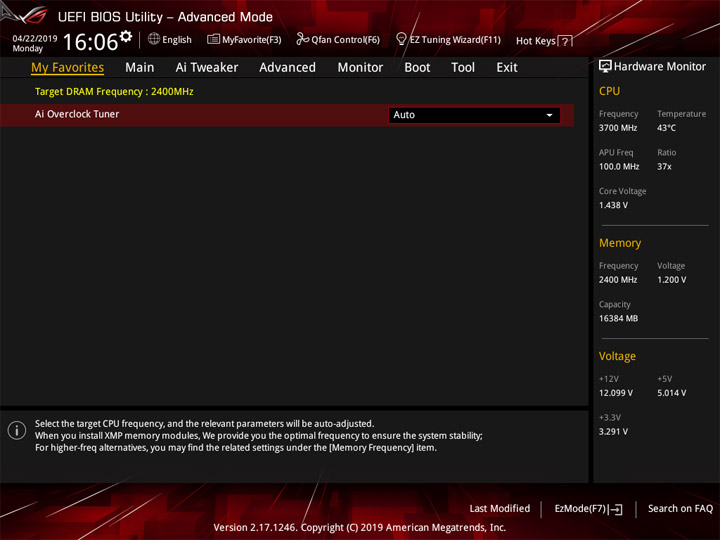This screenshot has width=720, height=540.
Task: Click Memory frequency value 2400 MHz
Action: pos(618,280)
